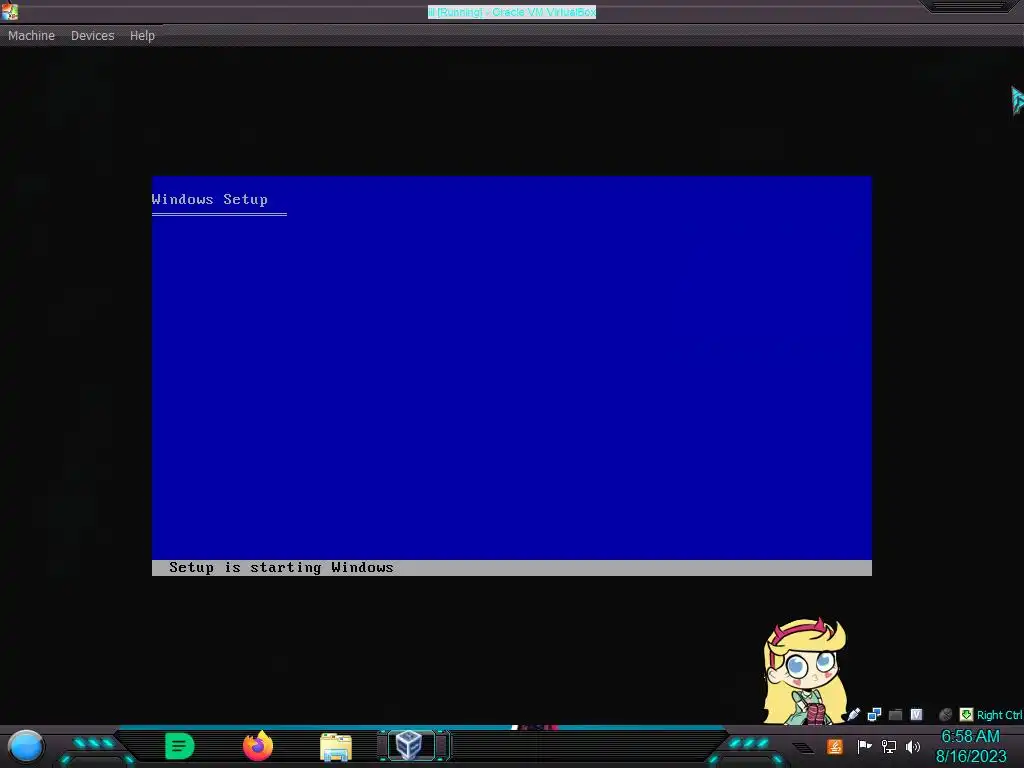
Task: Open the volume speaker icon
Action: pyautogui.click(x=913, y=746)
